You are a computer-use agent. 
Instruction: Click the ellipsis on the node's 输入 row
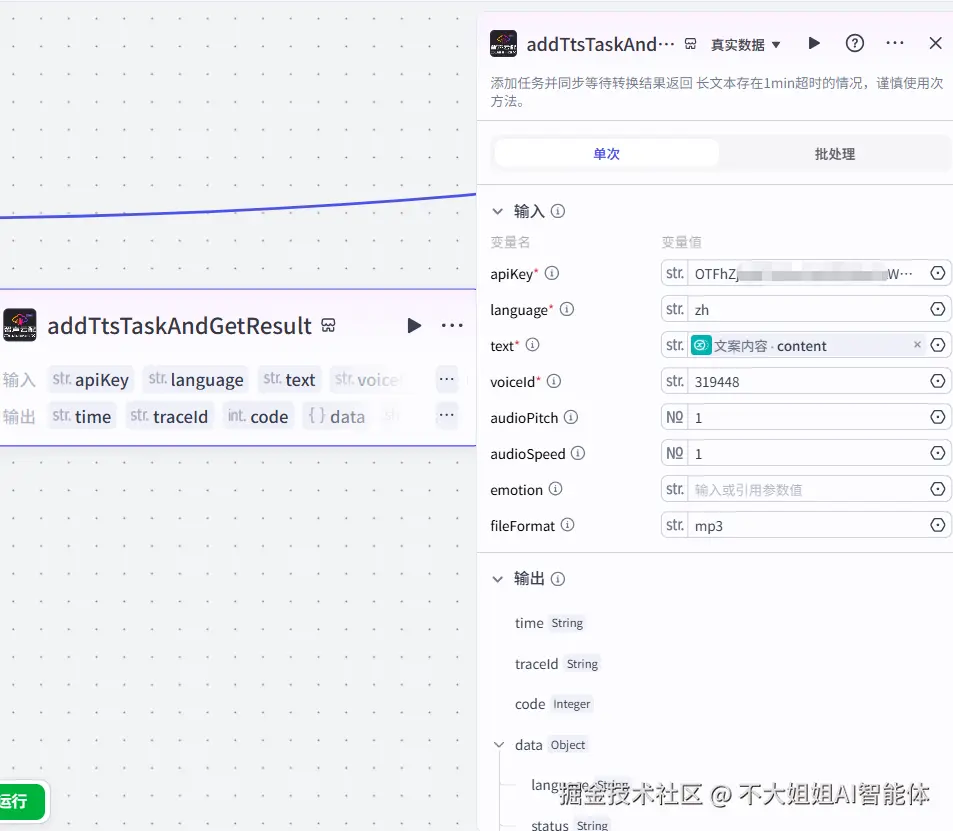click(446, 378)
